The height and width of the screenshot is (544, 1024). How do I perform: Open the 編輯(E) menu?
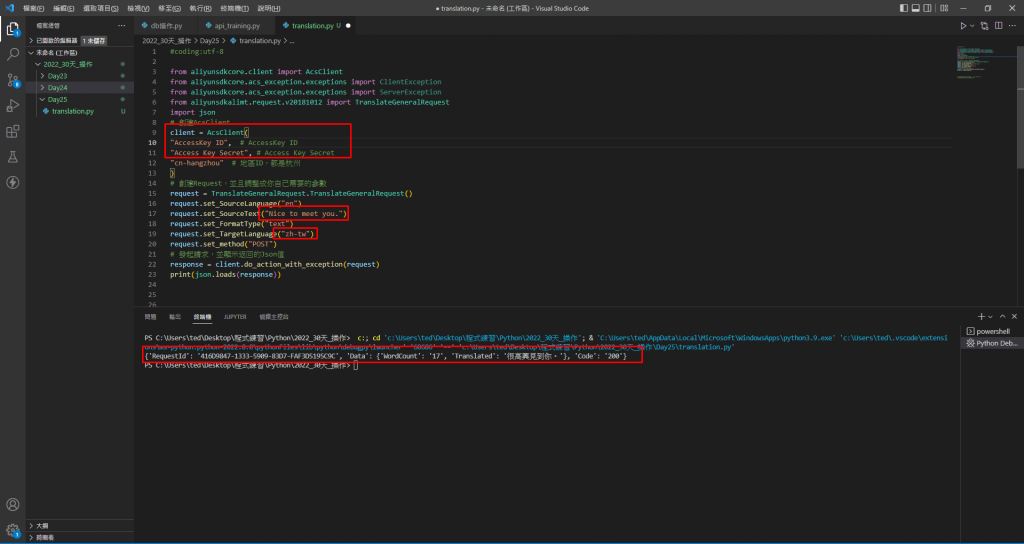point(64,8)
